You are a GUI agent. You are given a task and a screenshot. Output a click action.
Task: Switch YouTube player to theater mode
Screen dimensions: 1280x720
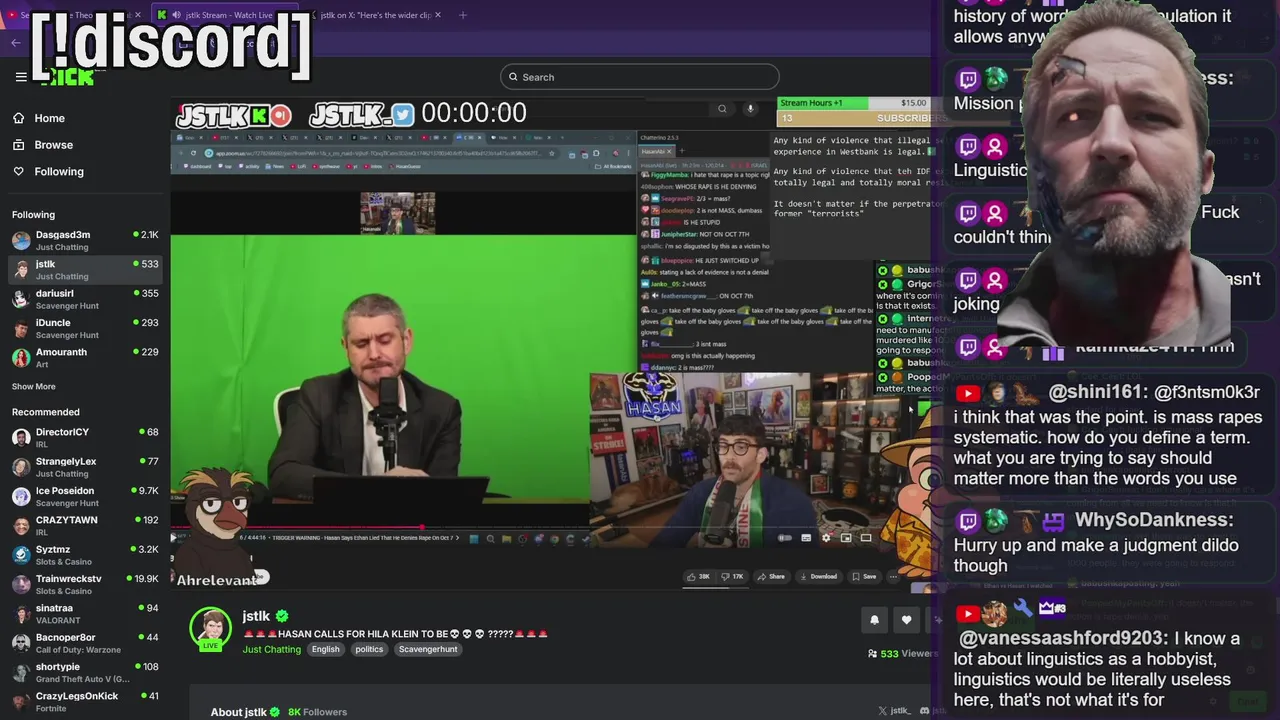tap(866, 538)
